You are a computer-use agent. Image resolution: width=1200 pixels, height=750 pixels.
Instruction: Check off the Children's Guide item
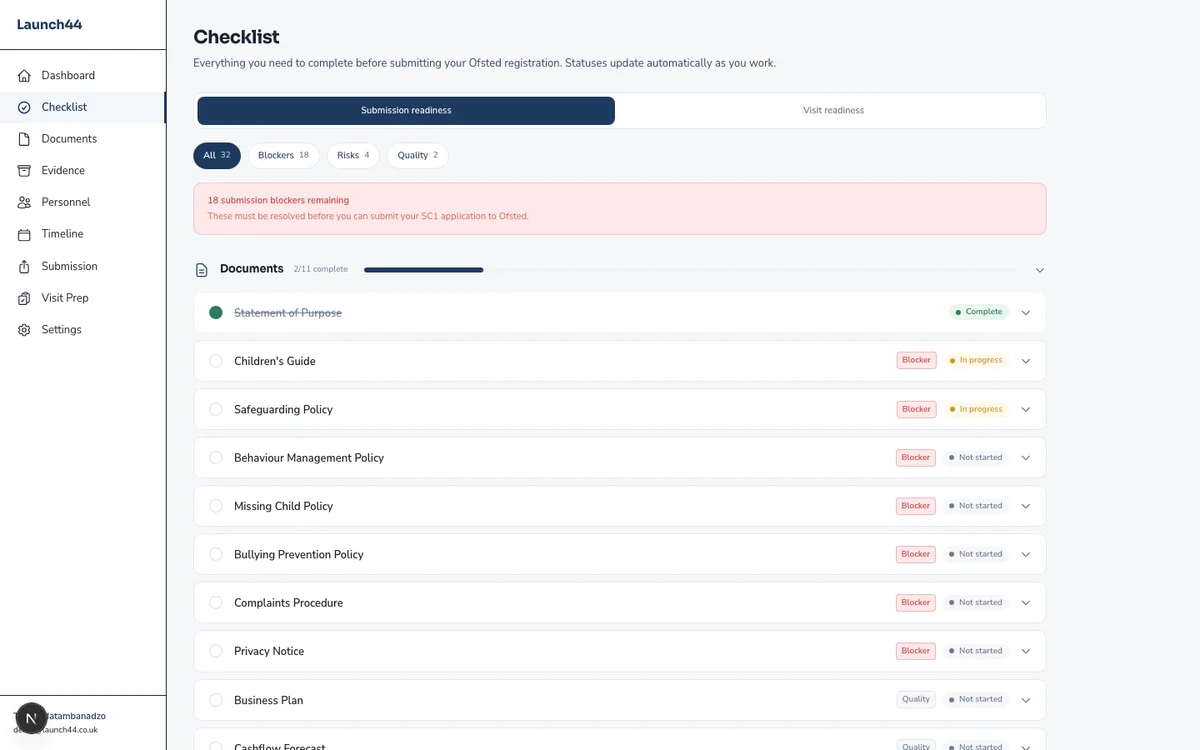pos(215,360)
